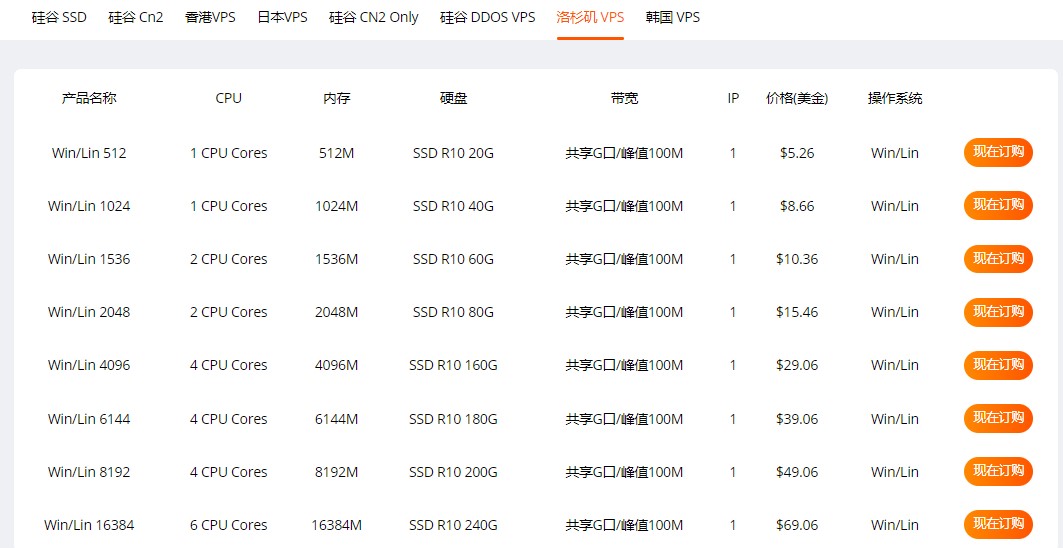This screenshot has height=548, width=1063.
Task: Click the 1024M memory cell
Action: pyautogui.click(x=336, y=206)
